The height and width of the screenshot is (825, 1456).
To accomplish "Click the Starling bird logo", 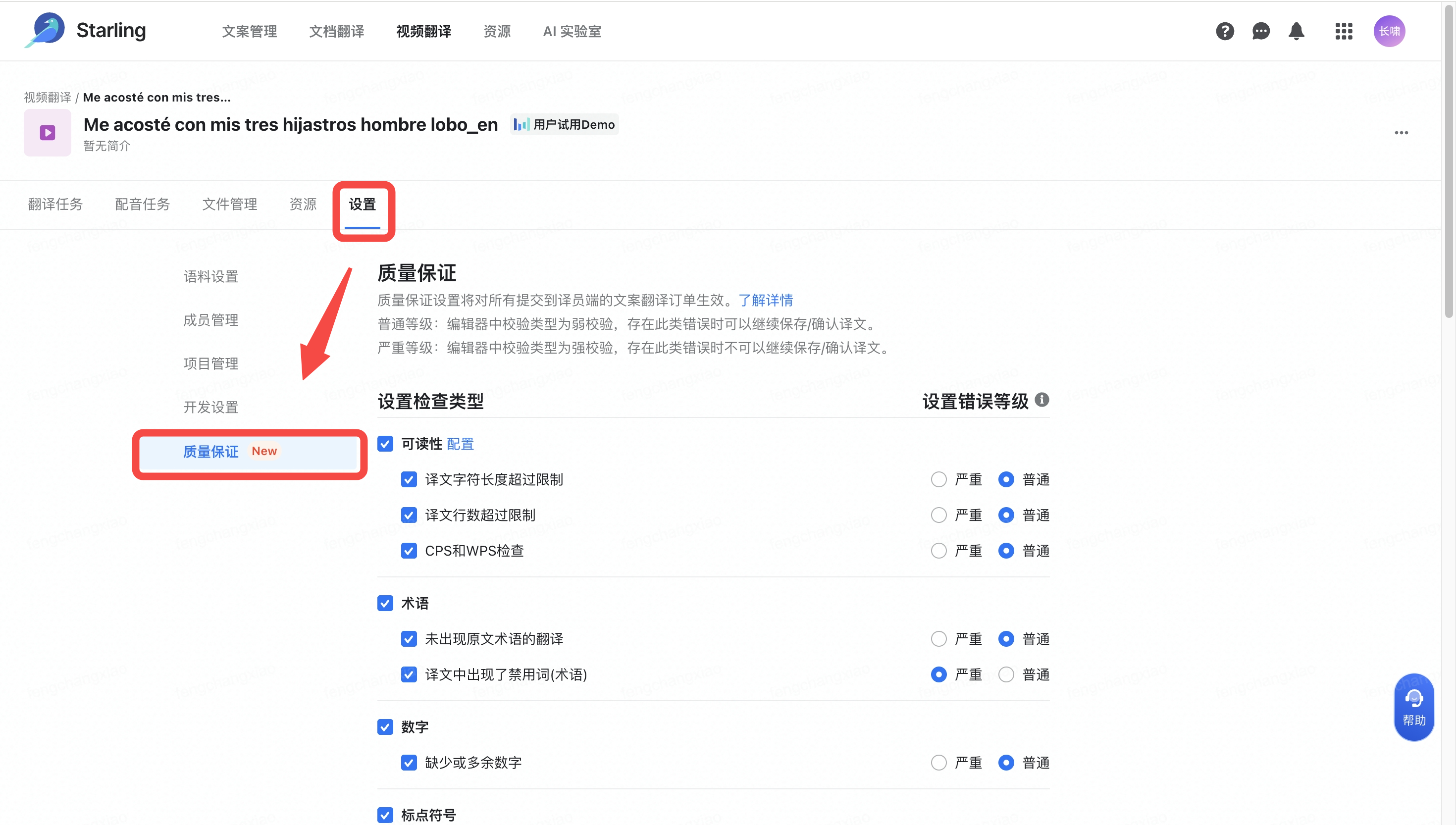I will 46,30.
